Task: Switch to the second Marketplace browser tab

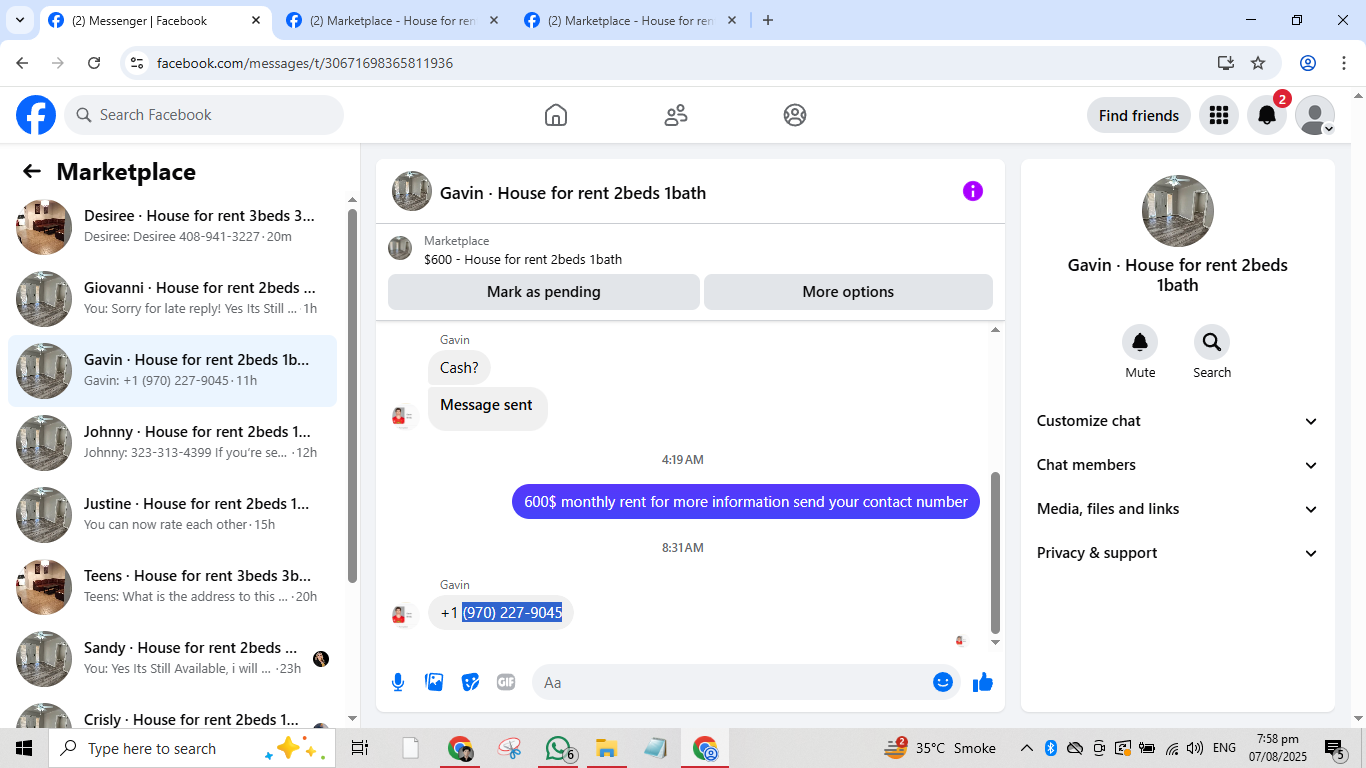Action: [x=392, y=20]
